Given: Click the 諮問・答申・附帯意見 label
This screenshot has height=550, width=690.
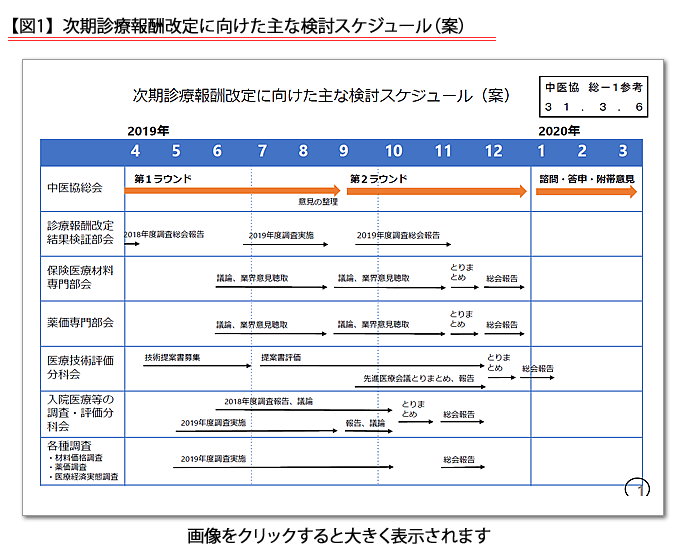Looking at the screenshot, I should tap(587, 179).
